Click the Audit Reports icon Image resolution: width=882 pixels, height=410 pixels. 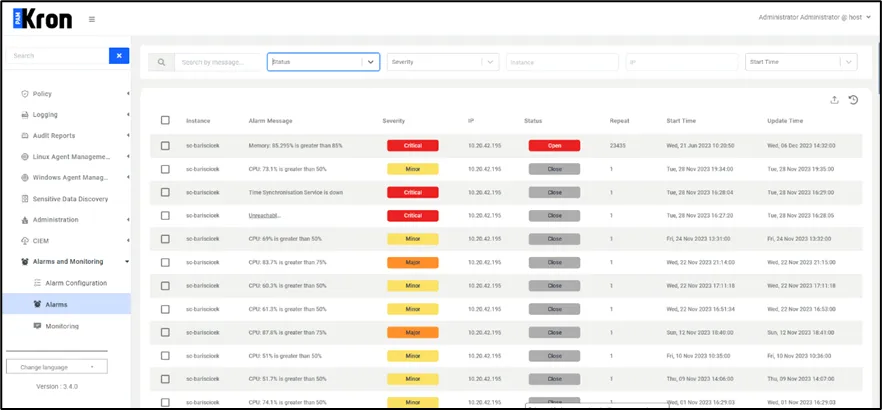[25, 136]
